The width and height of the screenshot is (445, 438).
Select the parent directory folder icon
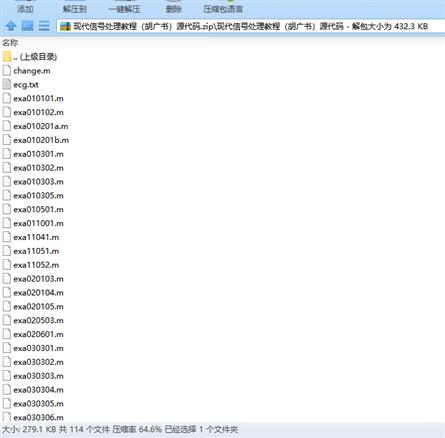click(7, 57)
